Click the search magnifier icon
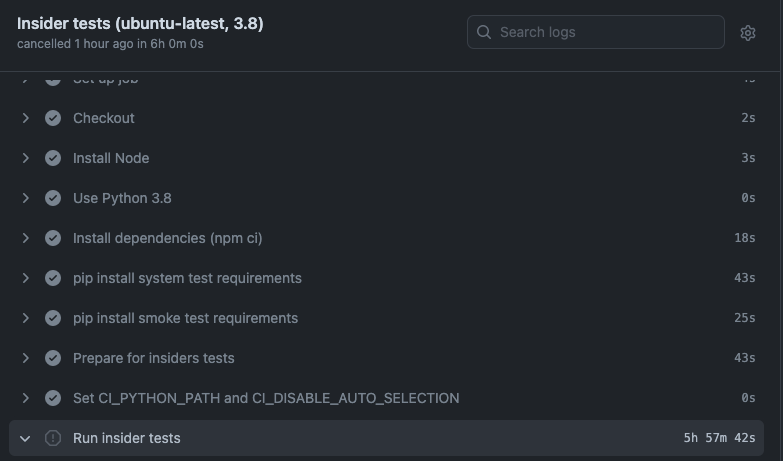 tap(484, 32)
